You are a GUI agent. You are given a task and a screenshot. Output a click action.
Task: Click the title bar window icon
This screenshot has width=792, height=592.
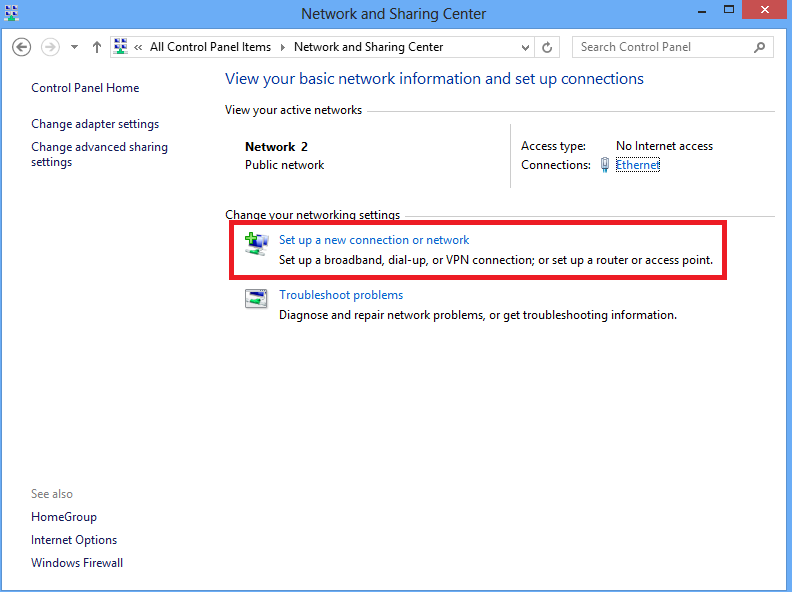point(13,10)
